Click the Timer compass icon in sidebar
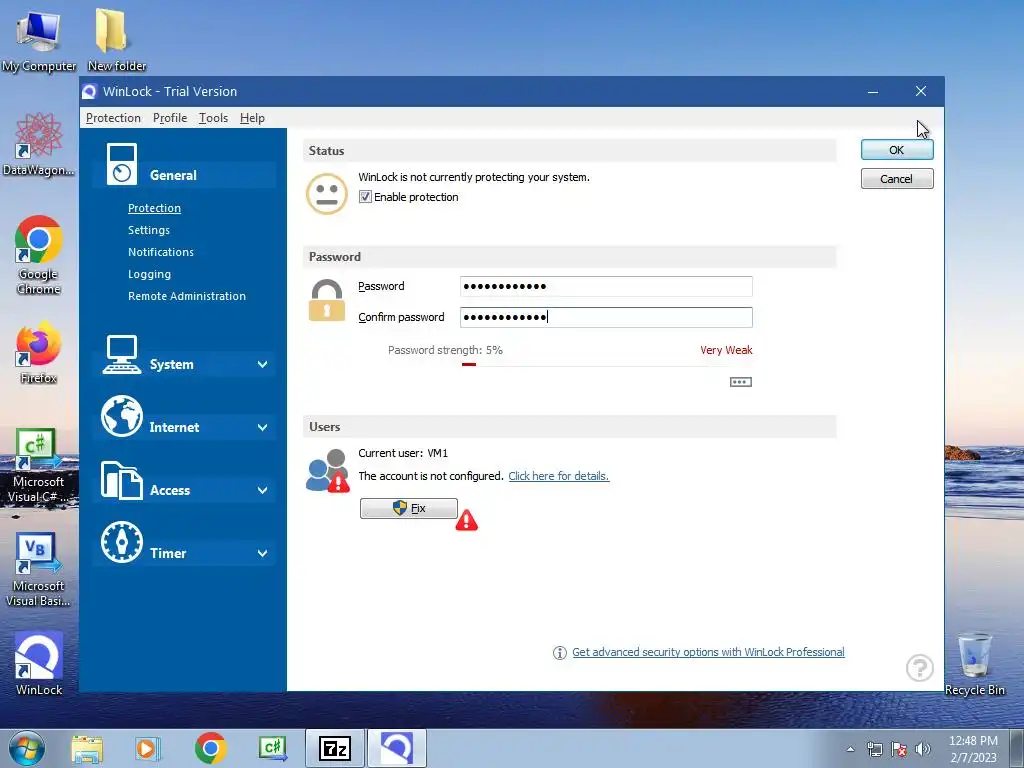The image size is (1024, 768). (121, 542)
